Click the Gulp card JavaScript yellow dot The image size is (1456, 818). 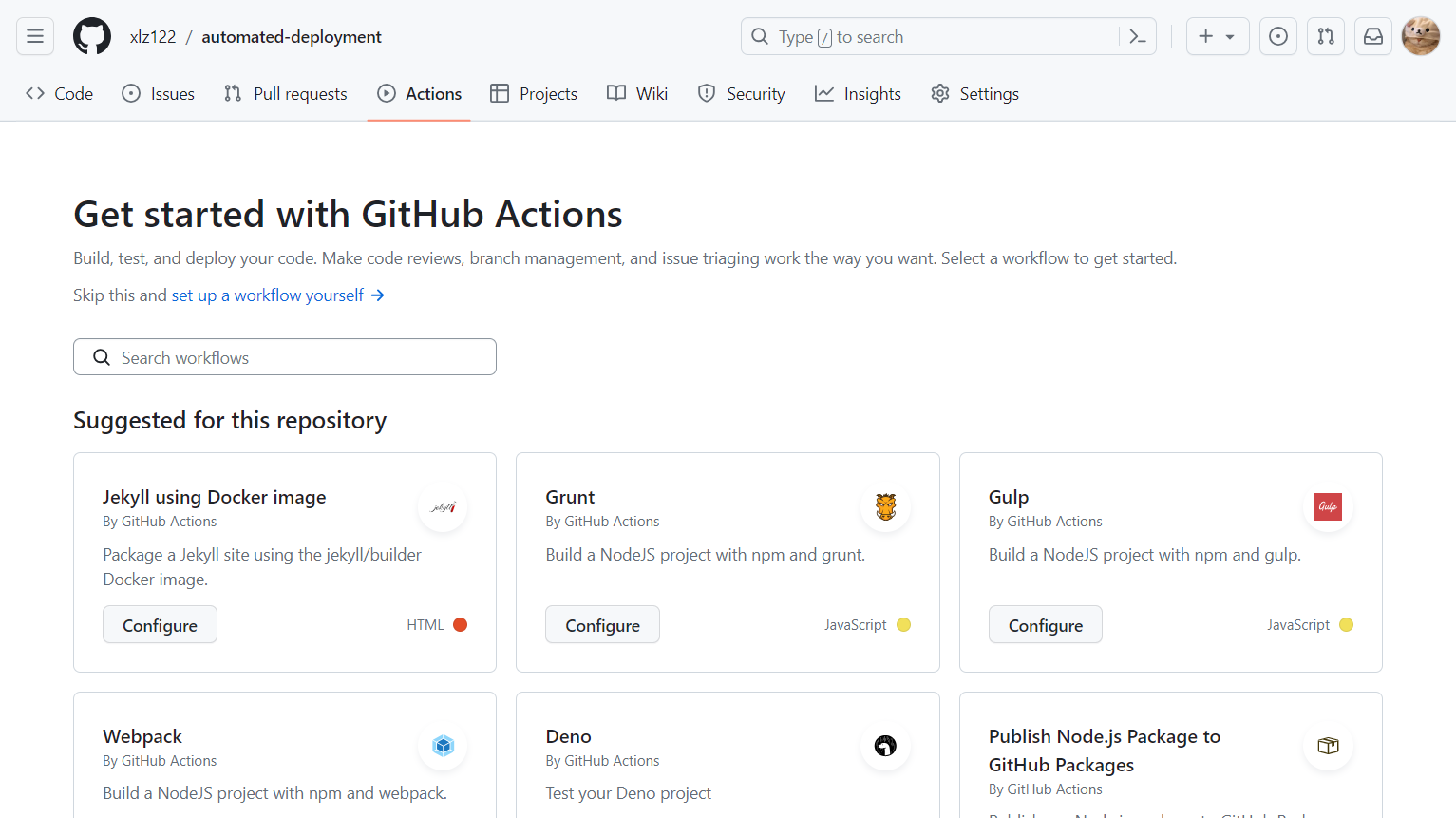1347,624
